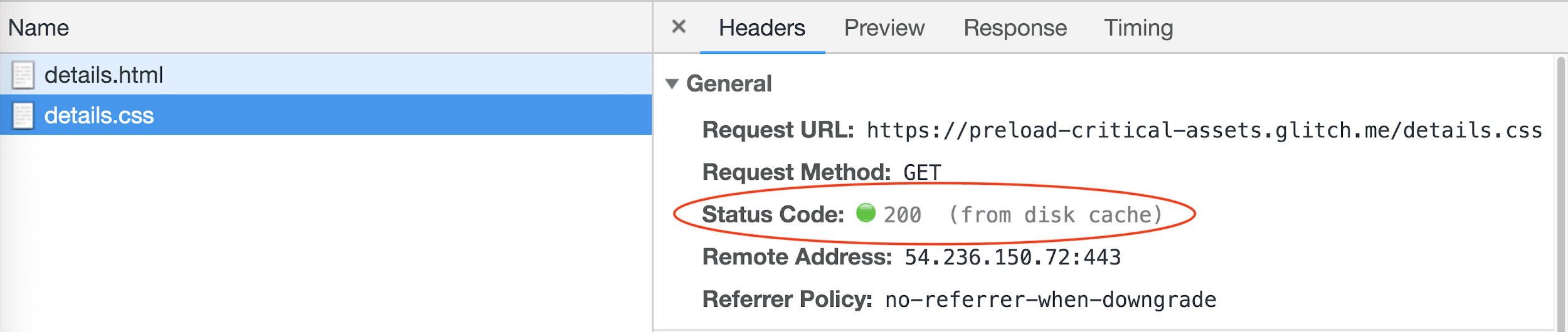Click the green status indicator dot
Viewport: 1568px width, 332px height.
(866, 213)
